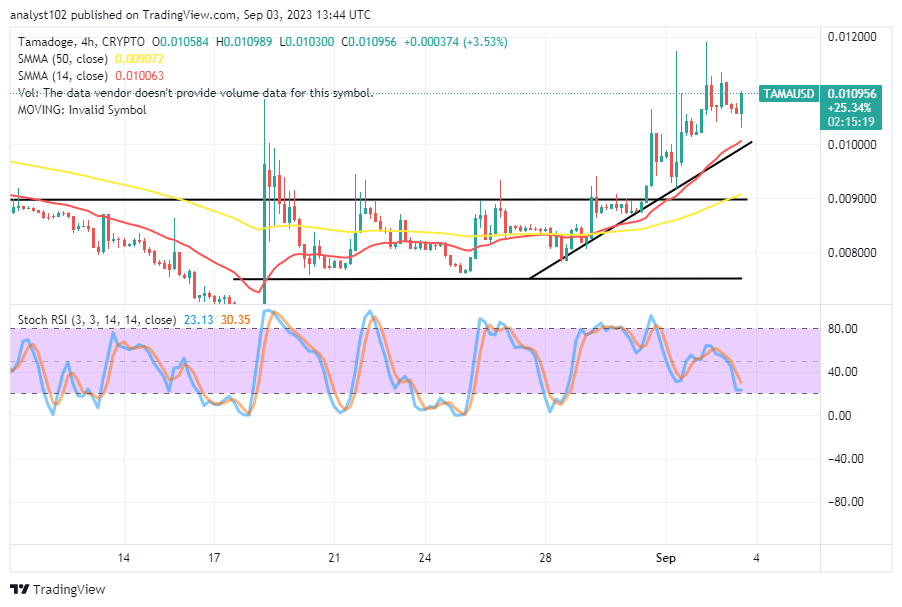The width and height of the screenshot is (902, 607).
Task: Click the date label 17 on time axis
Action: click(x=214, y=558)
